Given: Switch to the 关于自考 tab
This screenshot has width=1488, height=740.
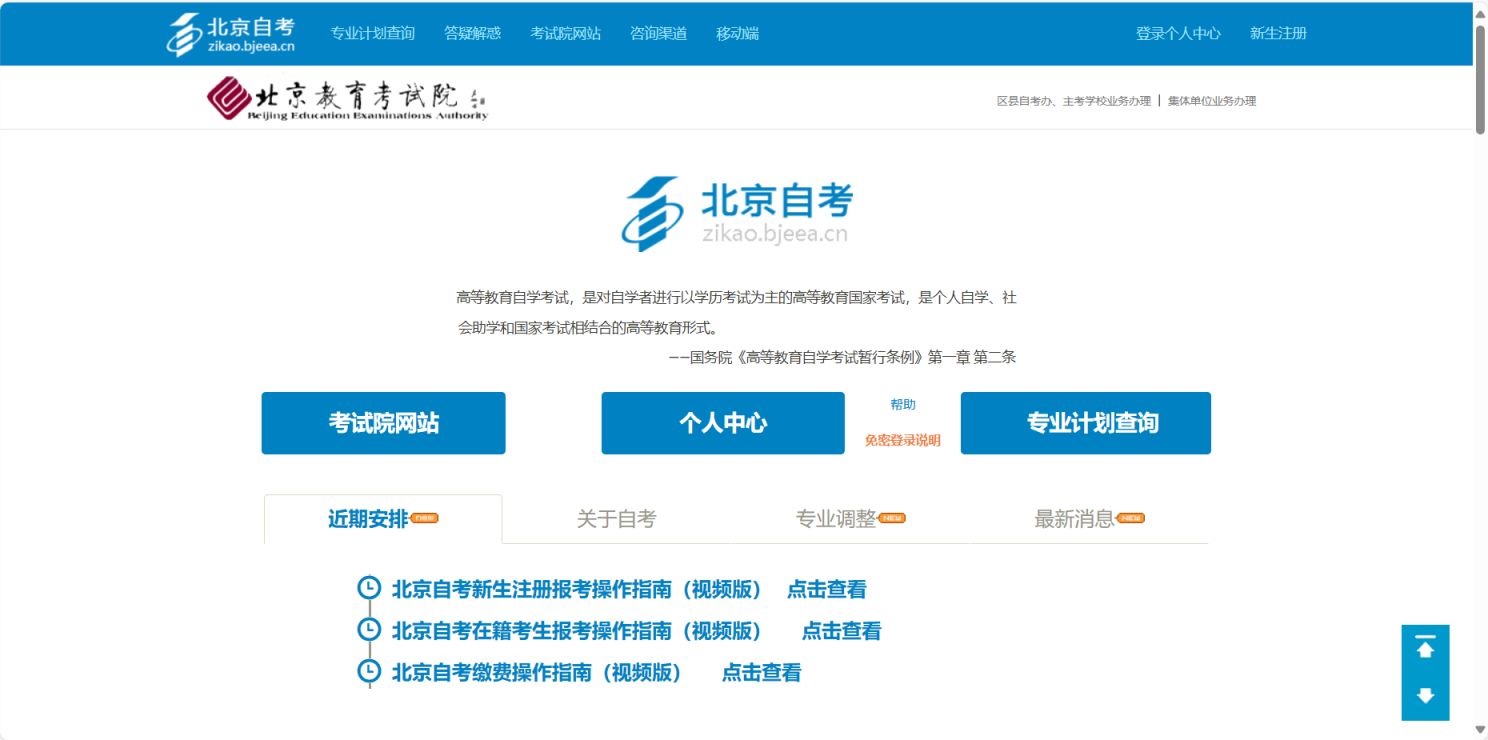Looking at the screenshot, I should pos(616,519).
